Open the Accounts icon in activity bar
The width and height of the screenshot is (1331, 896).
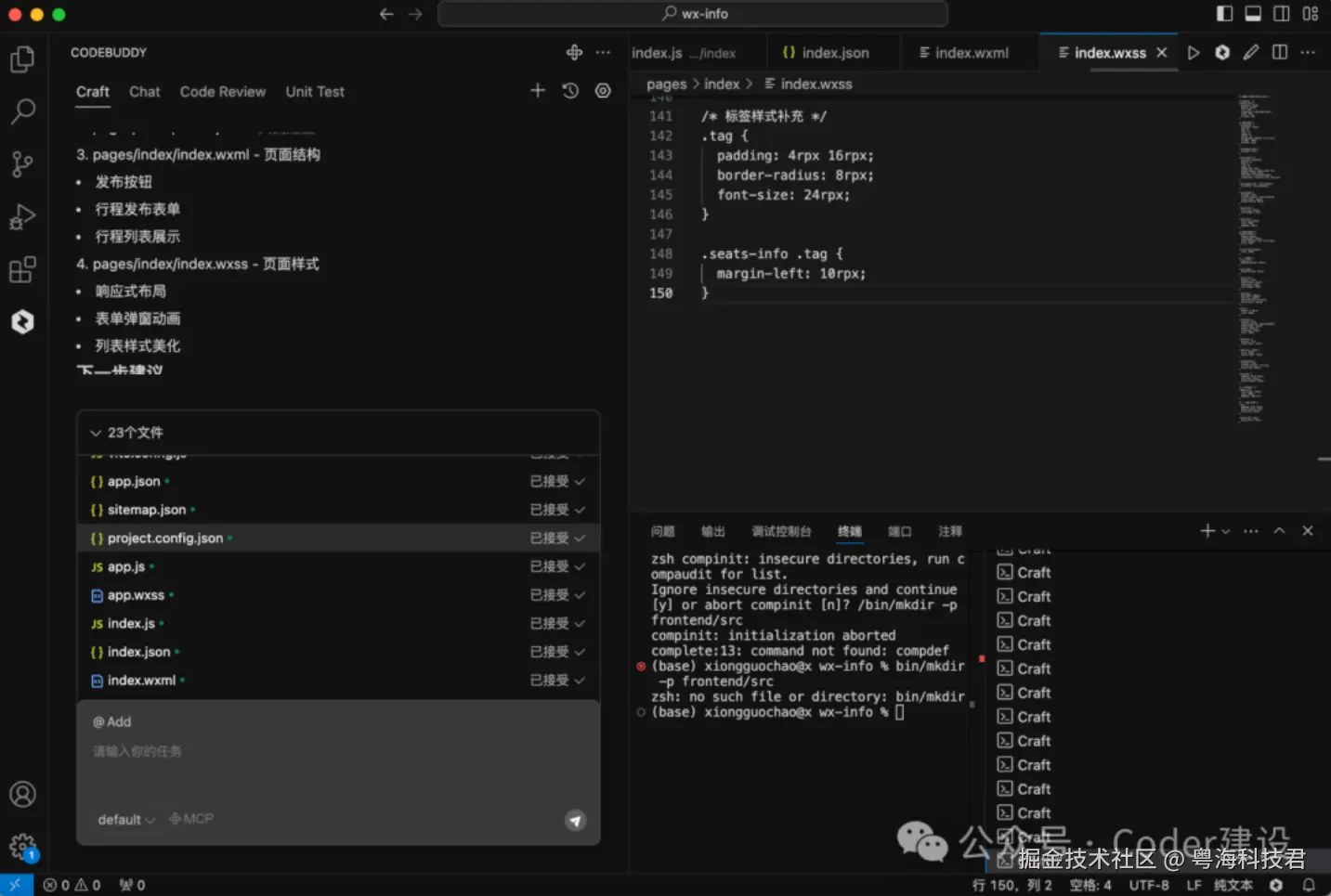pyautogui.click(x=22, y=794)
